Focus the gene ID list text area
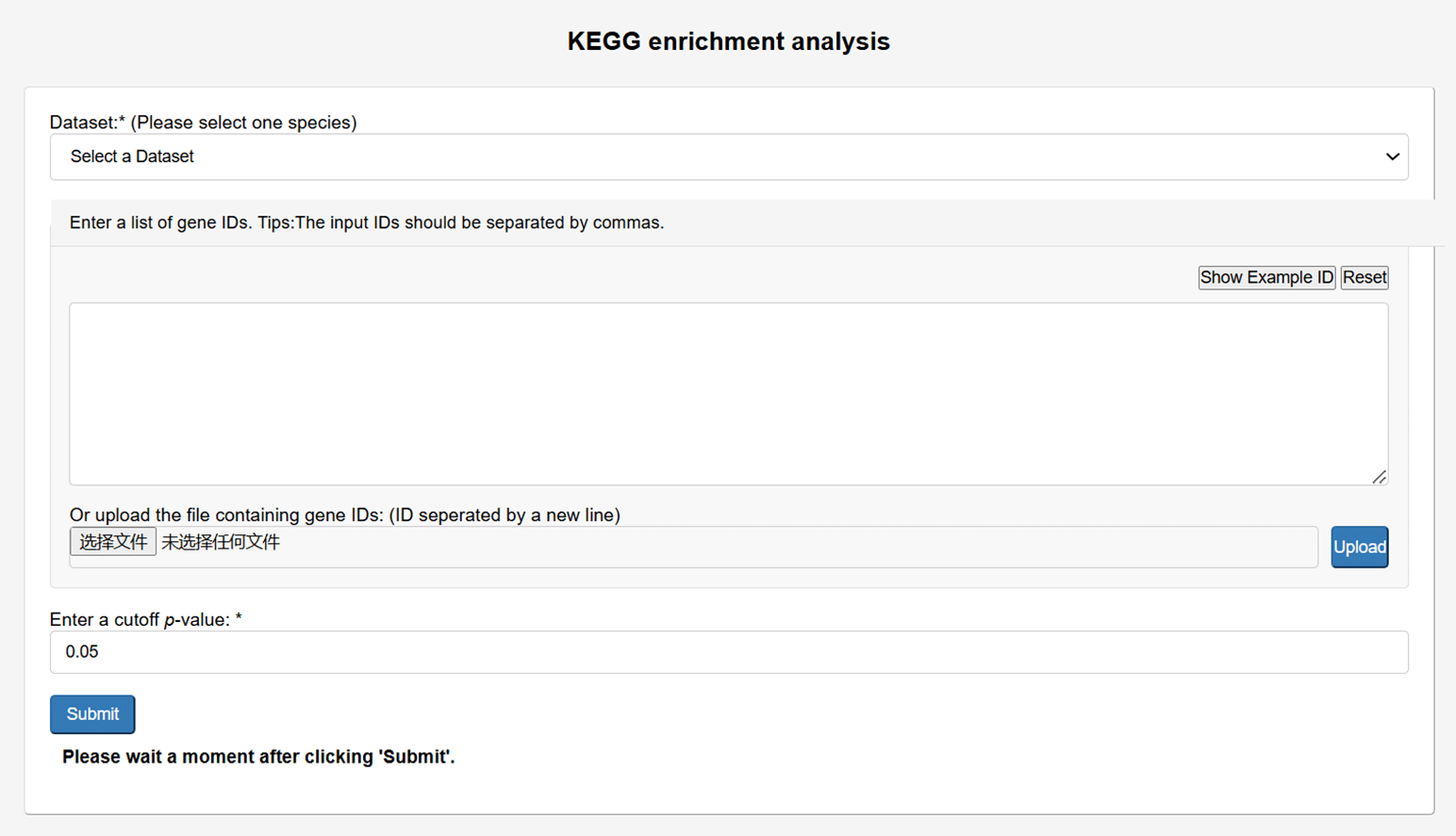The width and height of the screenshot is (1456, 836). pyautogui.click(x=728, y=393)
